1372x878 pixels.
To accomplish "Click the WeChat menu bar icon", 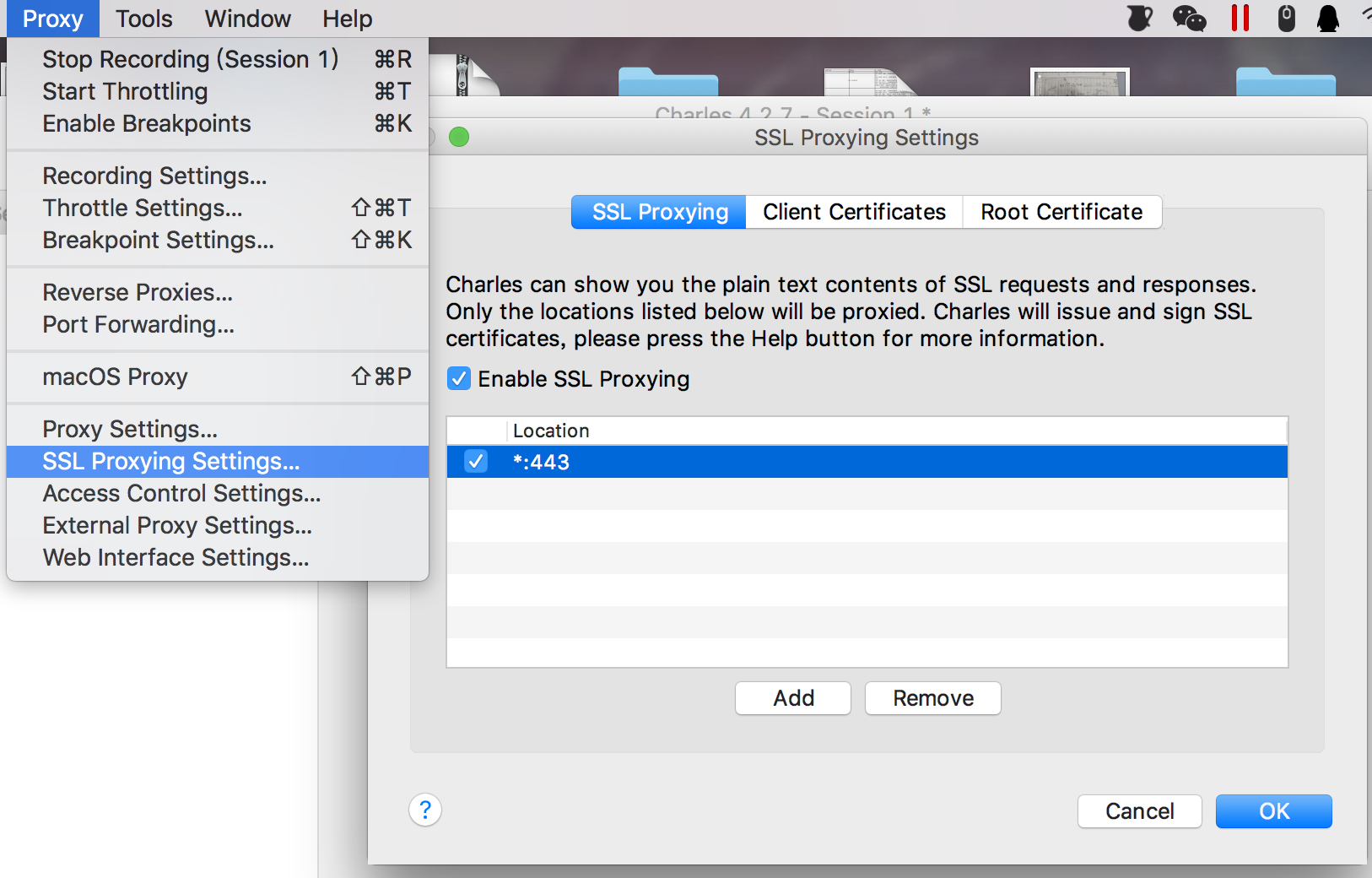I will (1190, 18).
